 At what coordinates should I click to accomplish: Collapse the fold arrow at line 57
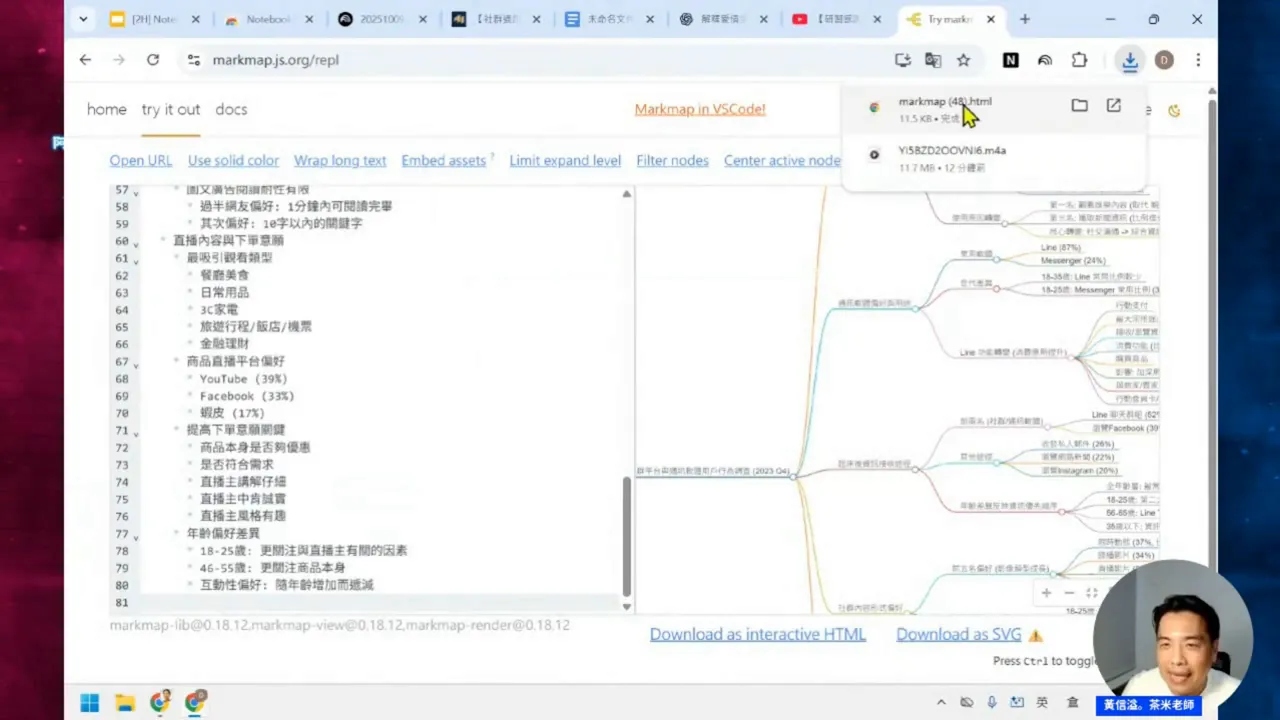136,191
